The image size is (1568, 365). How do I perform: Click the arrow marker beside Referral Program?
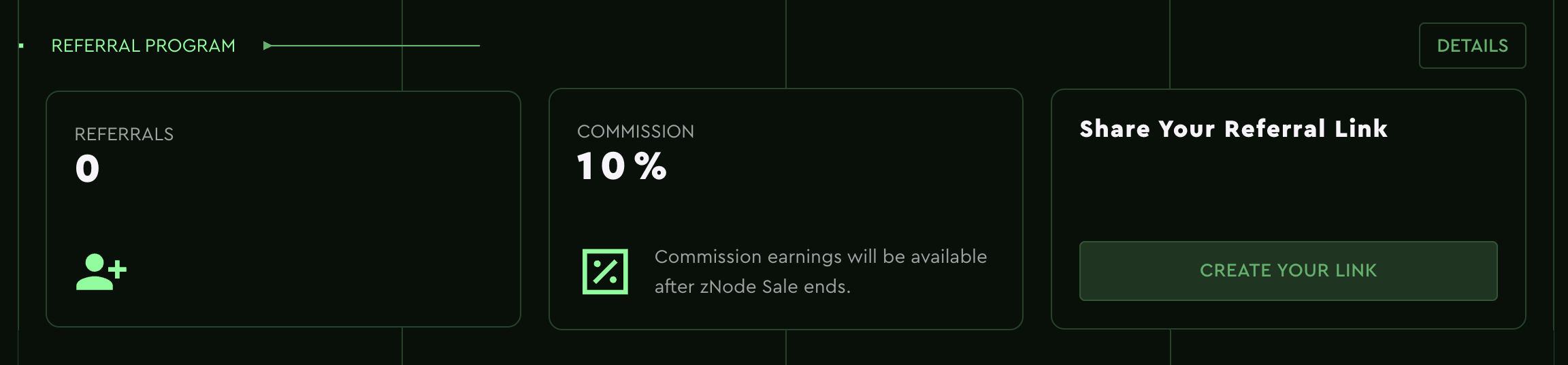[x=267, y=46]
